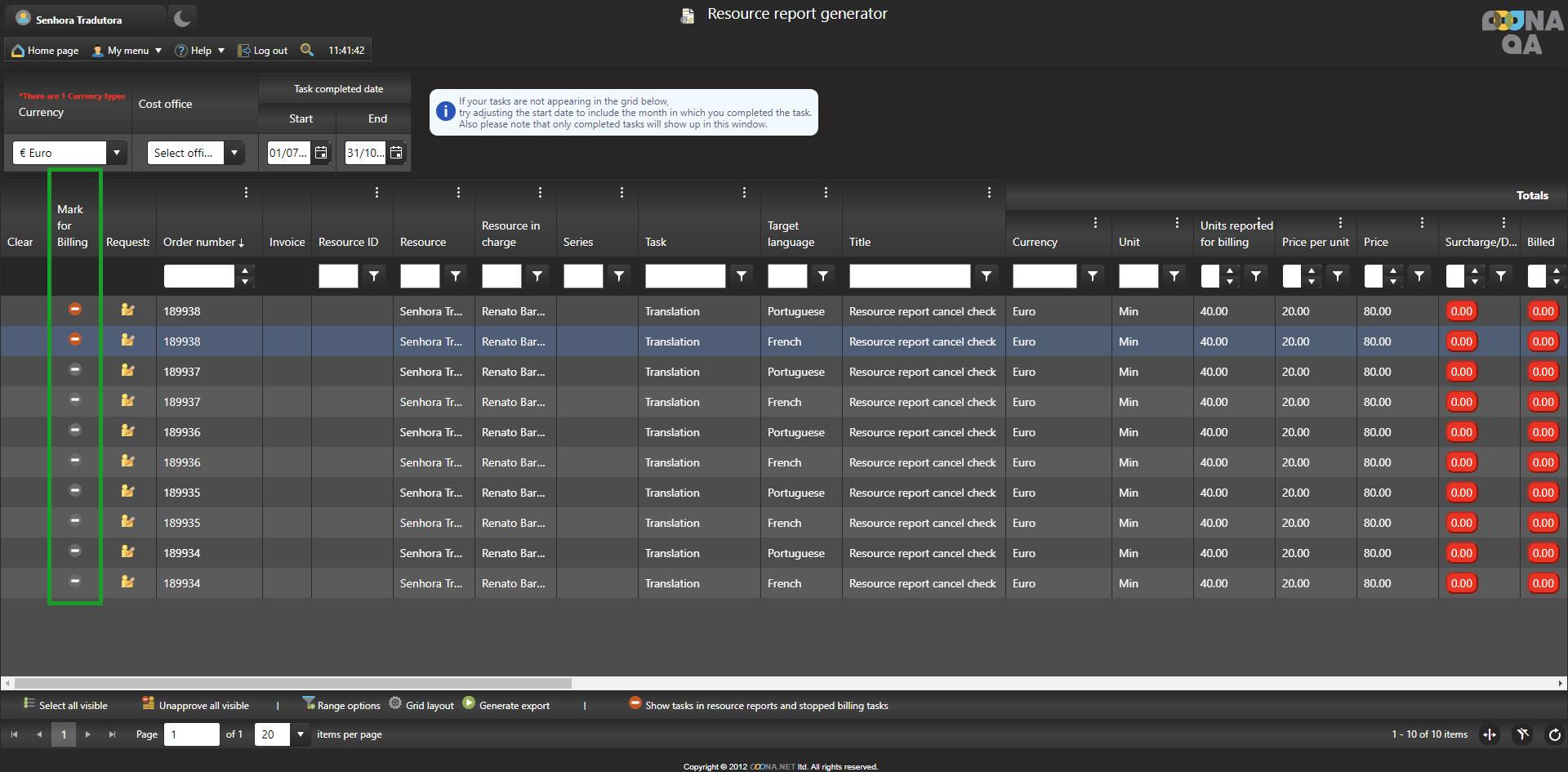The height and width of the screenshot is (772, 1568).
Task: Open the Help menu
Action: (200, 51)
